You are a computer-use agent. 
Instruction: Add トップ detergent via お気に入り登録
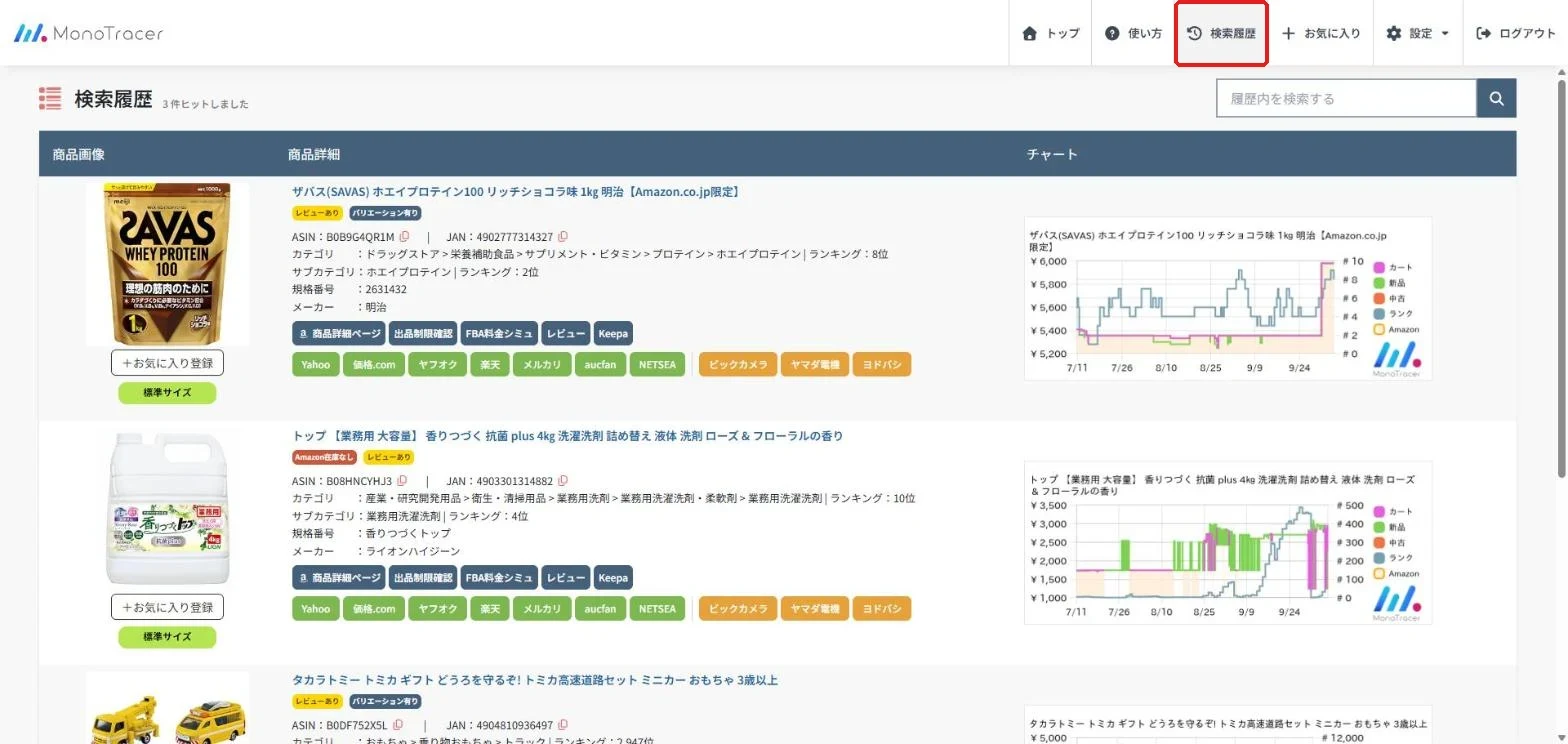point(167,607)
